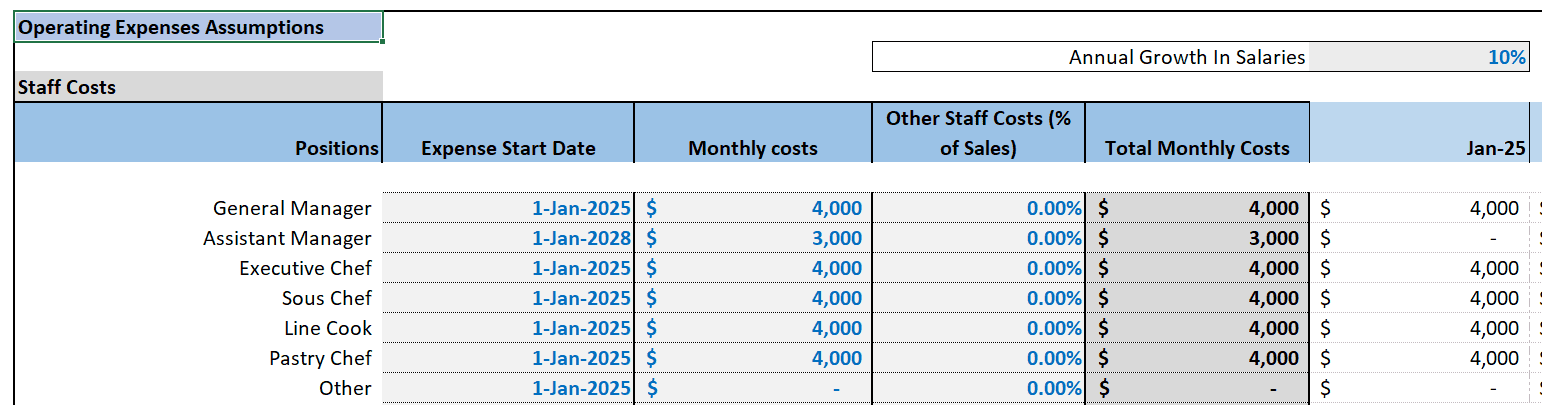Select the Jan-25 column header
Viewport: 1542px width, 405px height.
(x=1419, y=133)
